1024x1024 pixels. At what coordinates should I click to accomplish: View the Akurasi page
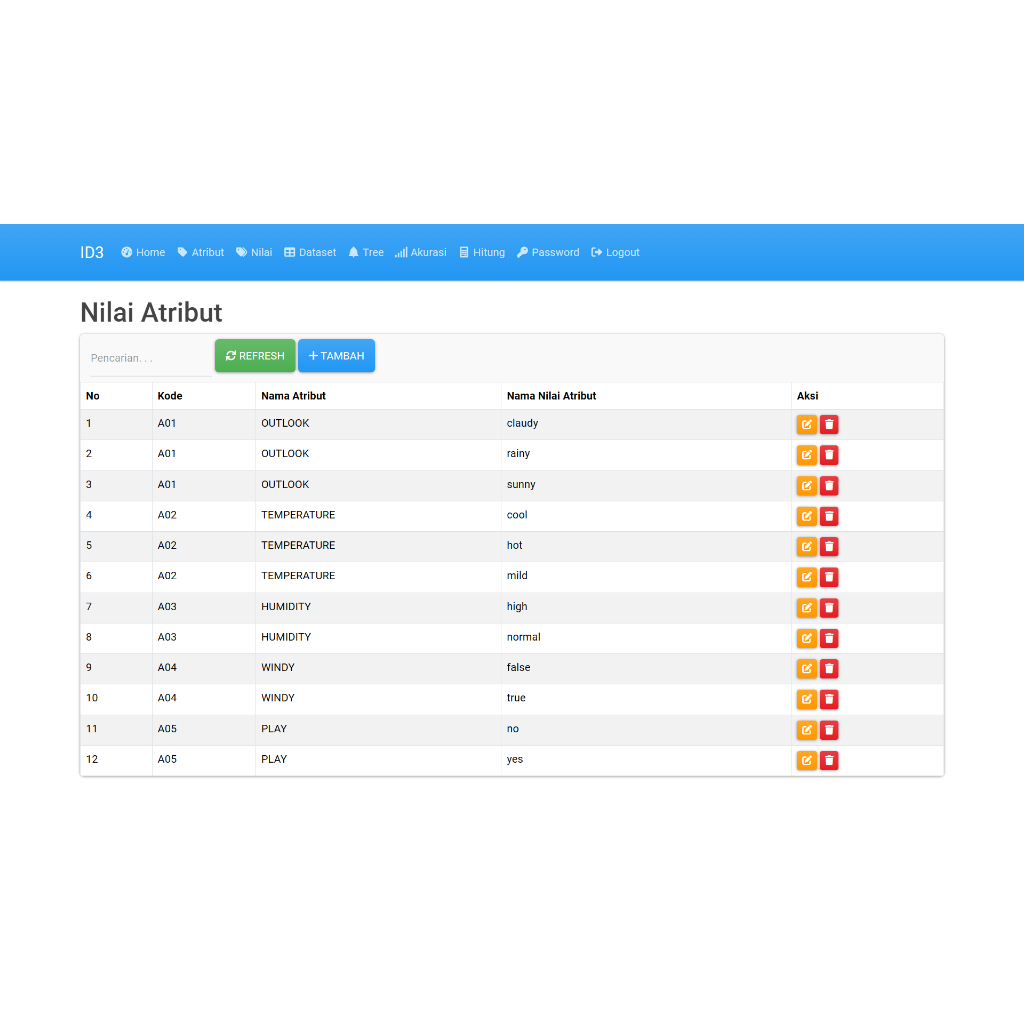pos(421,252)
